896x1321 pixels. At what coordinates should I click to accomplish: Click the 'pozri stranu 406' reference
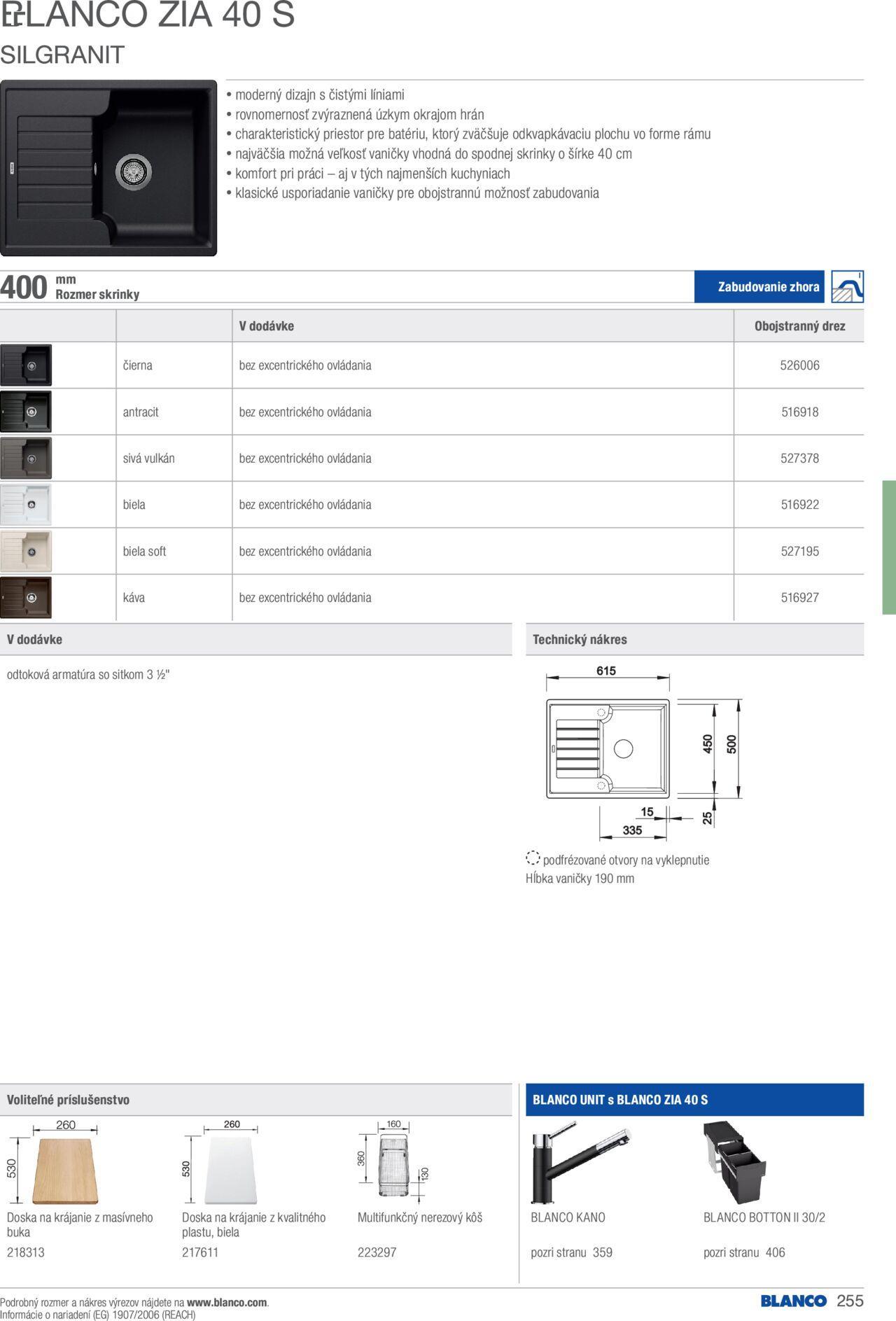(x=744, y=1252)
